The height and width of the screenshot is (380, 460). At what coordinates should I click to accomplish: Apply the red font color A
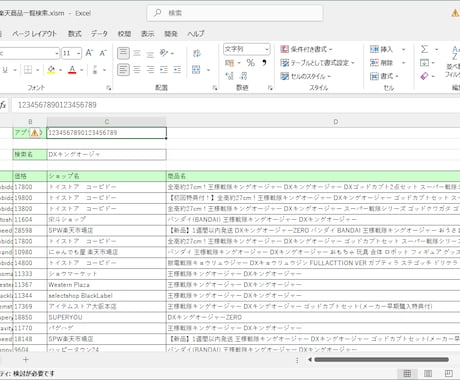point(72,70)
